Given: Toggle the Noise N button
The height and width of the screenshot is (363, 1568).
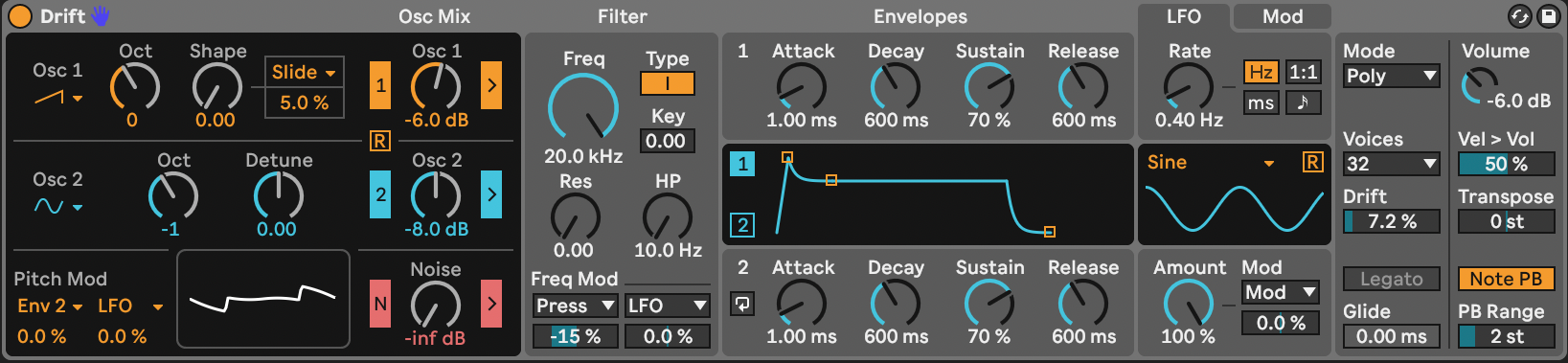Looking at the screenshot, I should (x=380, y=304).
